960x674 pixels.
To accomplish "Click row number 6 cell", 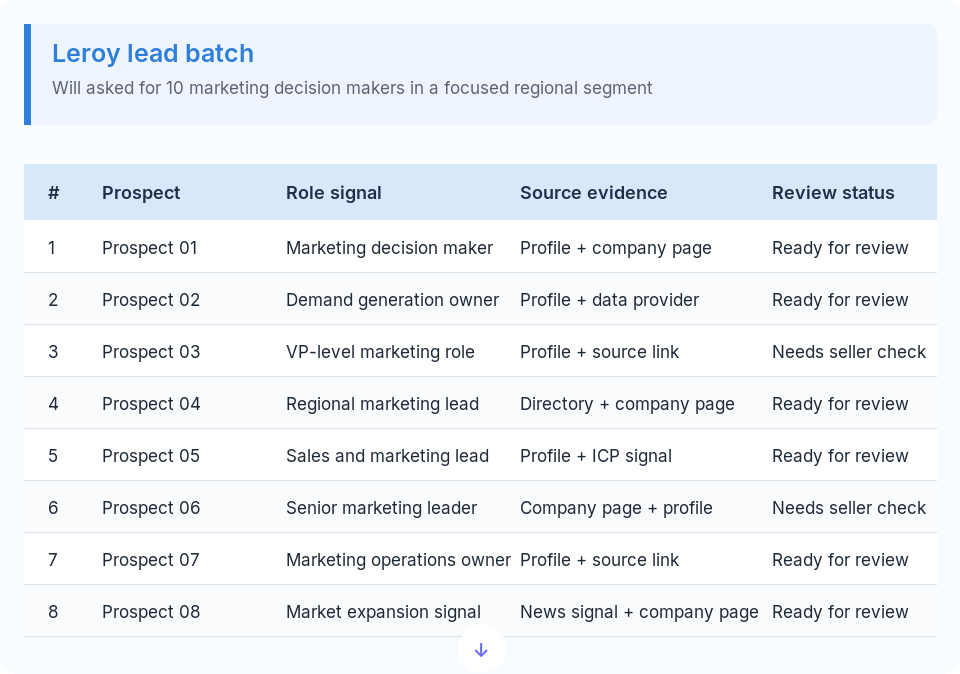I will pyautogui.click(x=53, y=508).
